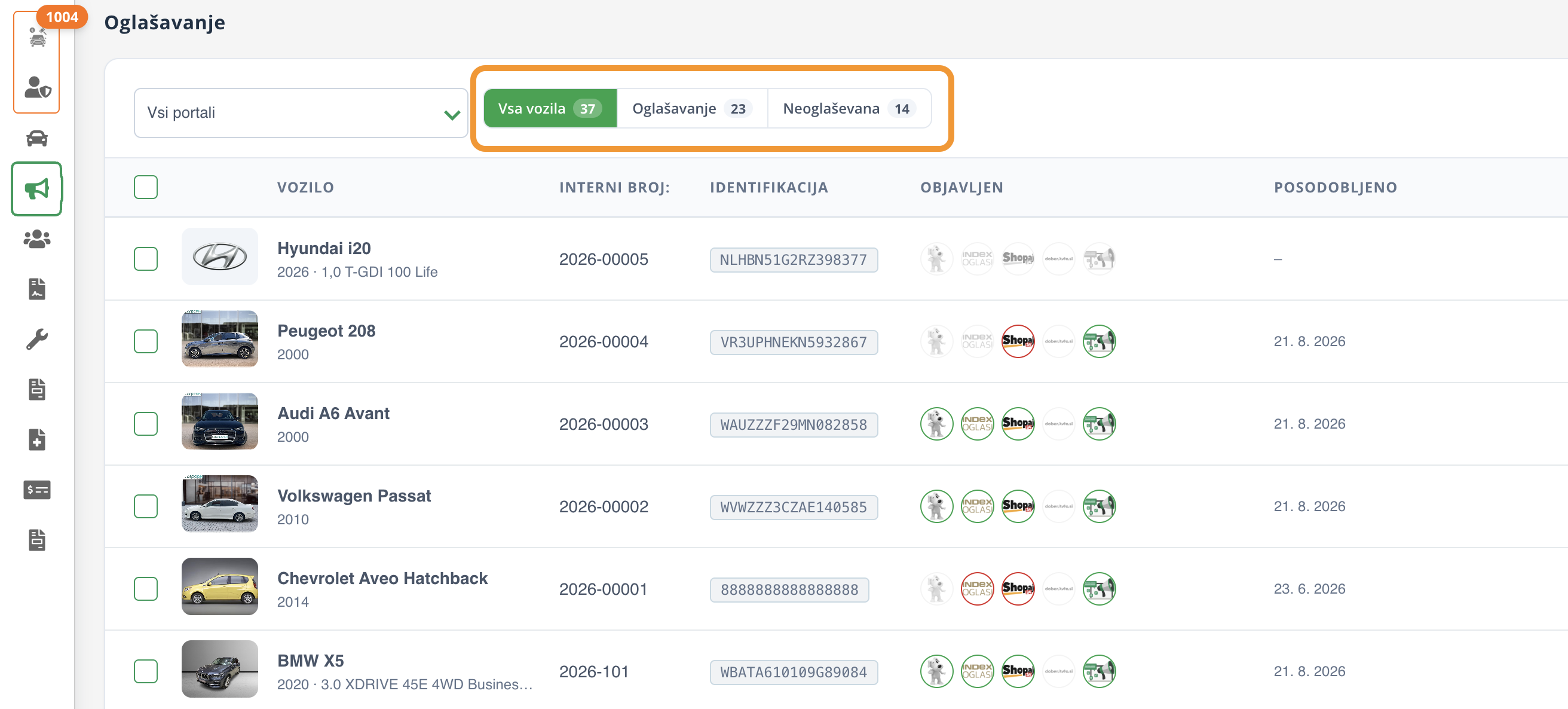Click the POSODOBLJENO column header

[1336, 188]
